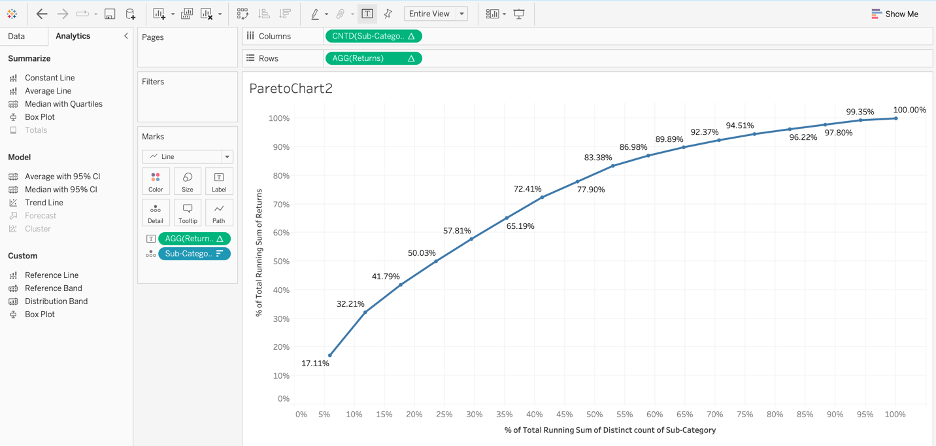
Task: Open the highlight dropdown arrow
Action: click(327, 14)
